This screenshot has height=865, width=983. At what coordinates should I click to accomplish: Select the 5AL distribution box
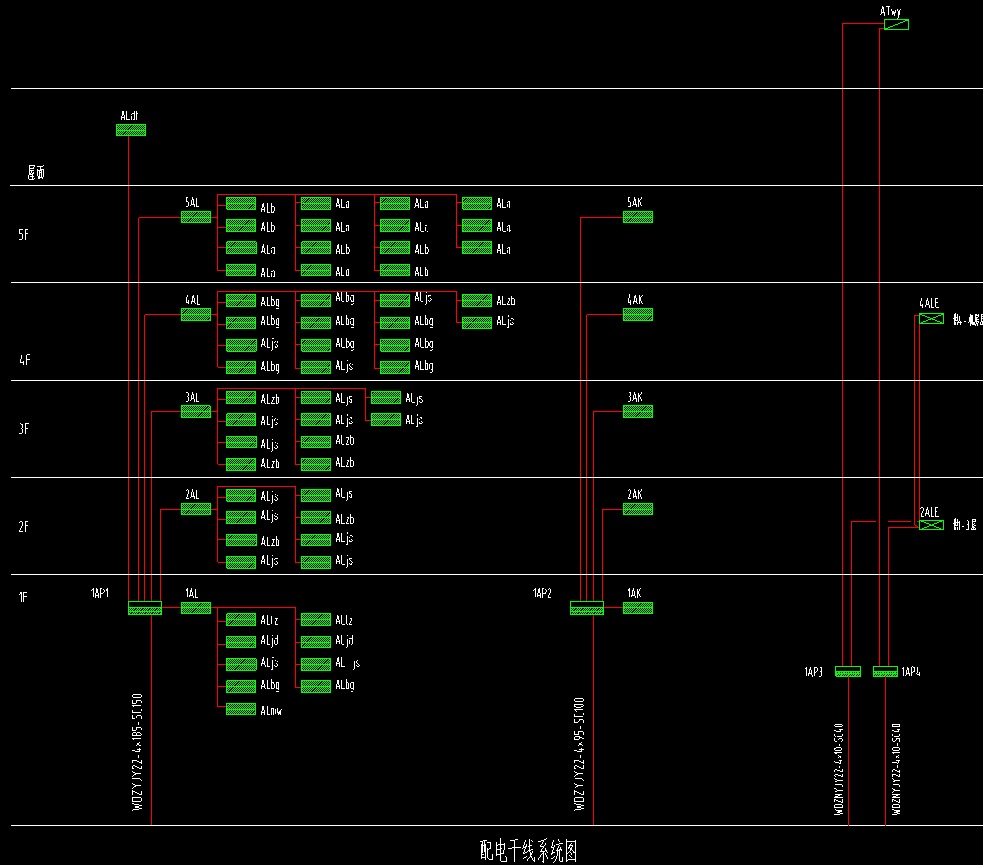pos(195,217)
